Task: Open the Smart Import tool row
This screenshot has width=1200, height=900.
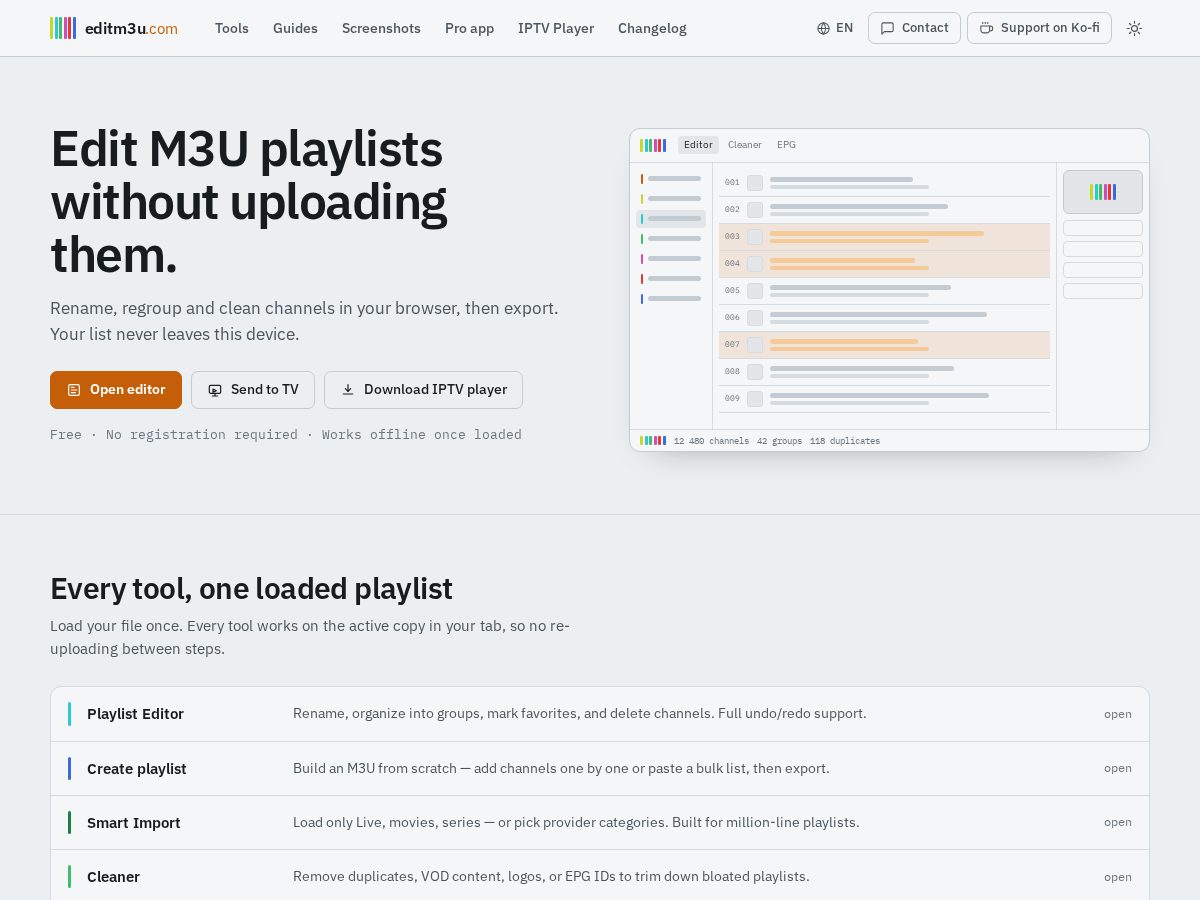Action: click(600, 822)
